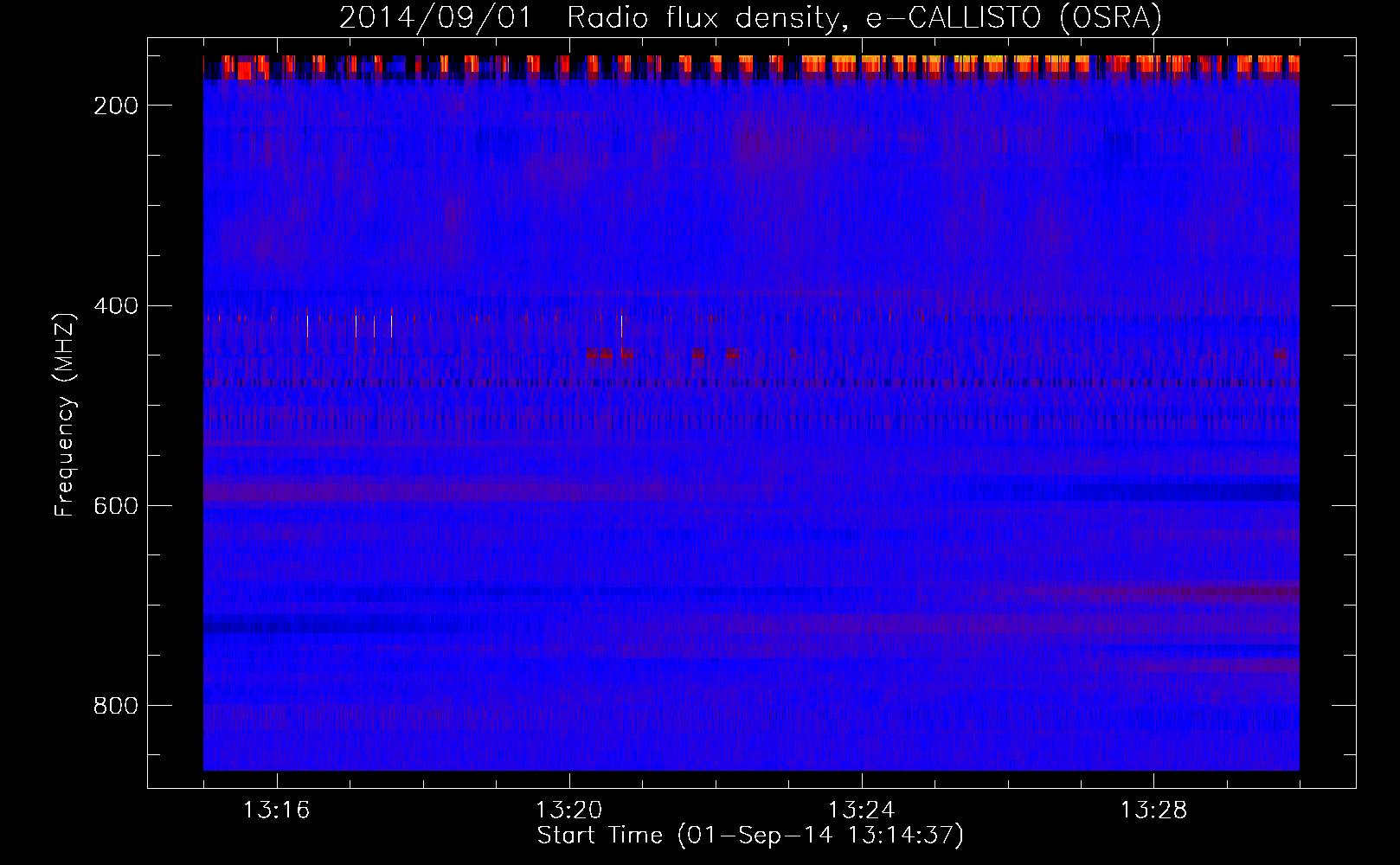Image resolution: width=1400 pixels, height=865 pixels.
Task: Click the 13:16 time tick label
Action: (276, 810)
